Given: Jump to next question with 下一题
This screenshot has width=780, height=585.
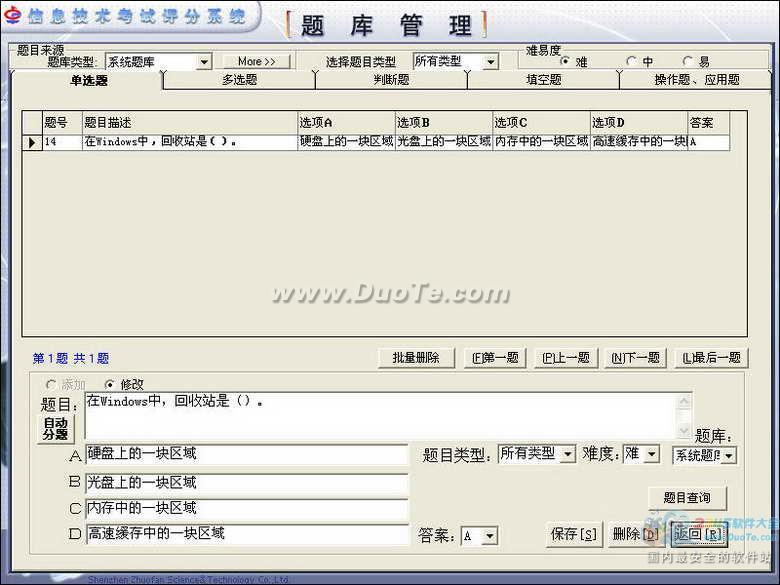Looking at the screenshot, I should [x=635, y=358].
